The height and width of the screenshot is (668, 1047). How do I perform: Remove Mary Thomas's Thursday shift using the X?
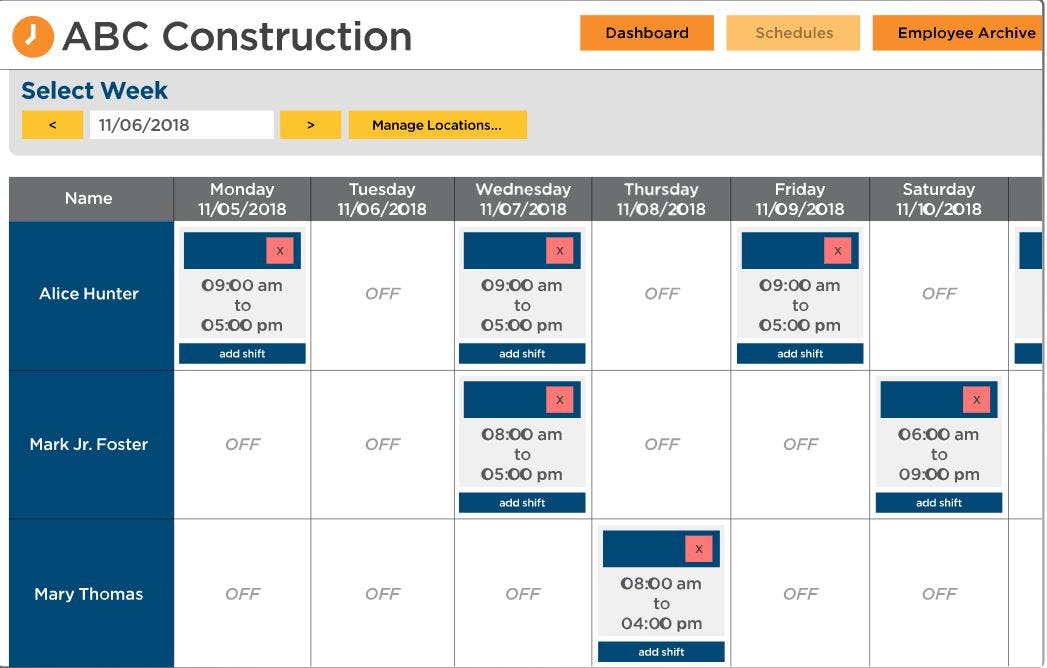coord(699,548)
